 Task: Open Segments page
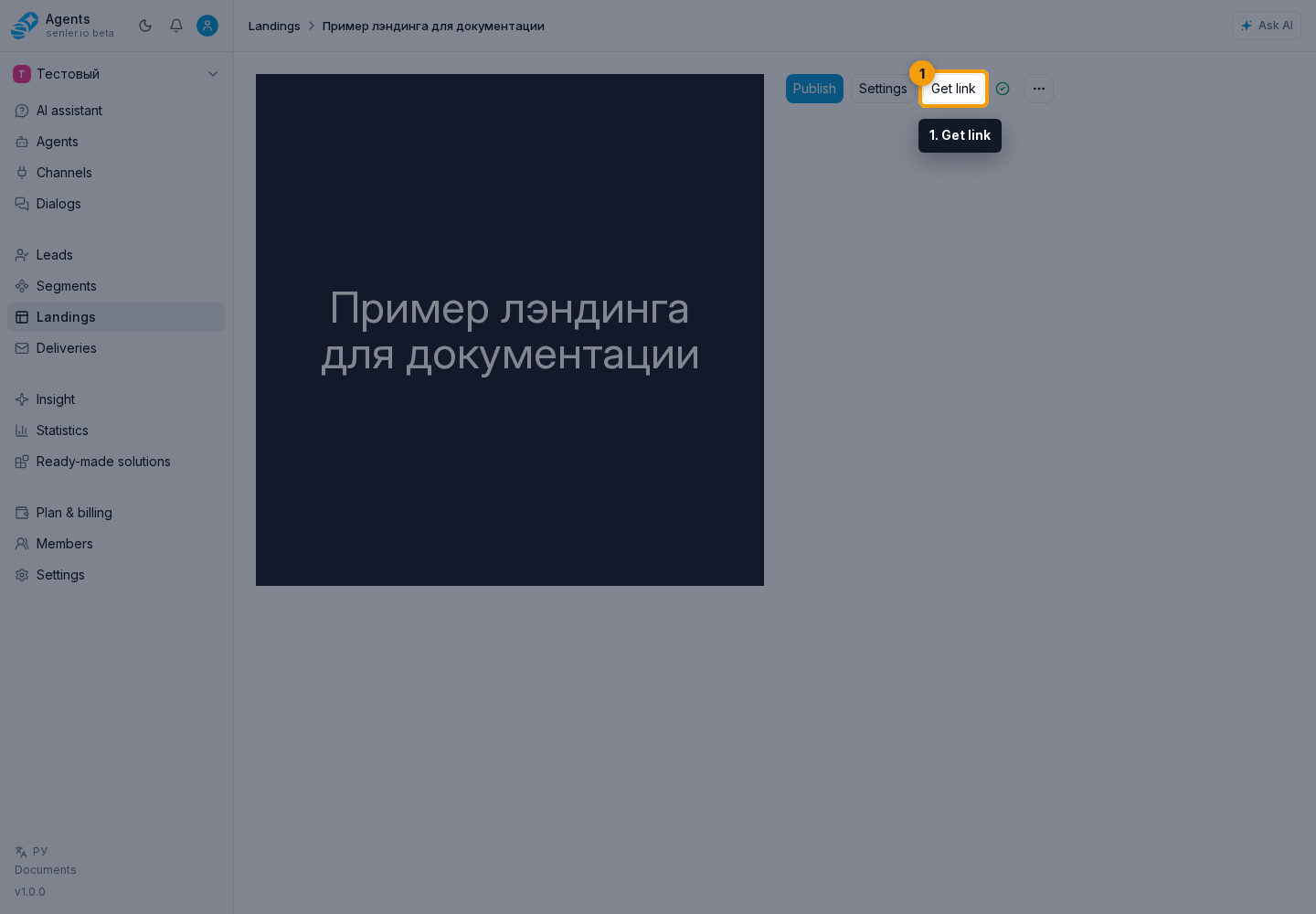pos(116,286)
